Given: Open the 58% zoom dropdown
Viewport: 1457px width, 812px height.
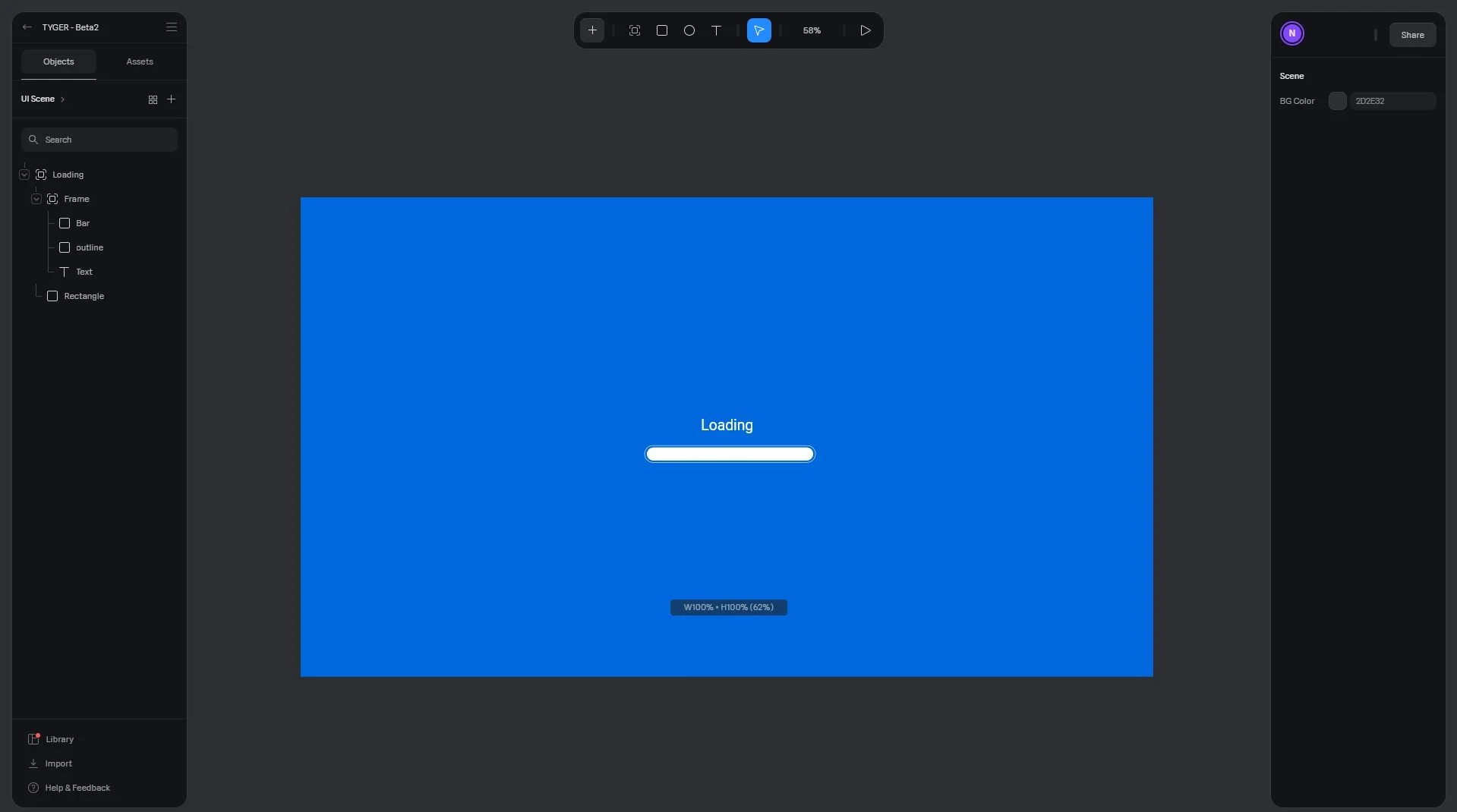Looking at the screenshot, I should pyautogui.click(x=812, y=30).
